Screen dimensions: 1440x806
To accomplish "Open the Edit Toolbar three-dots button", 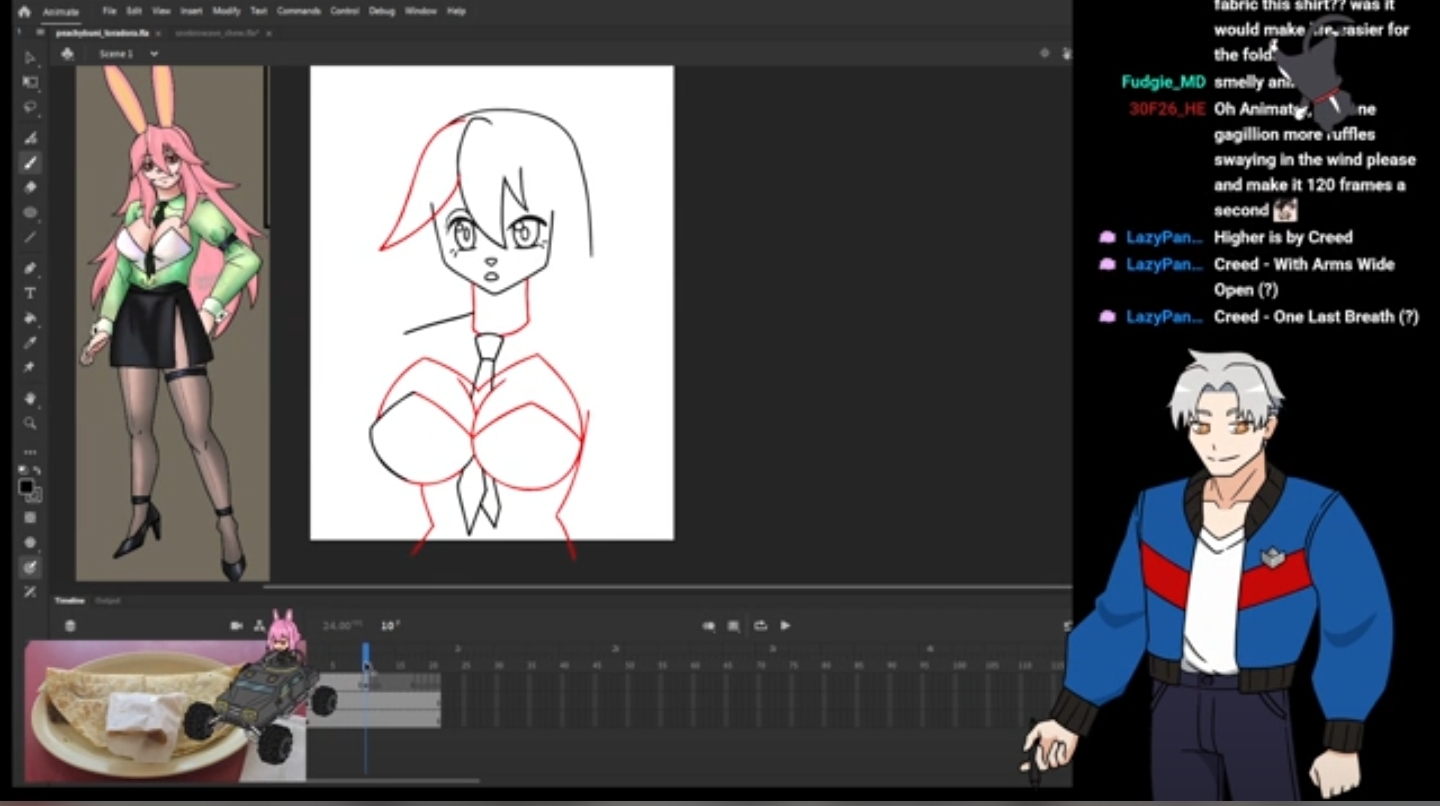I will (x=30, y=452).
